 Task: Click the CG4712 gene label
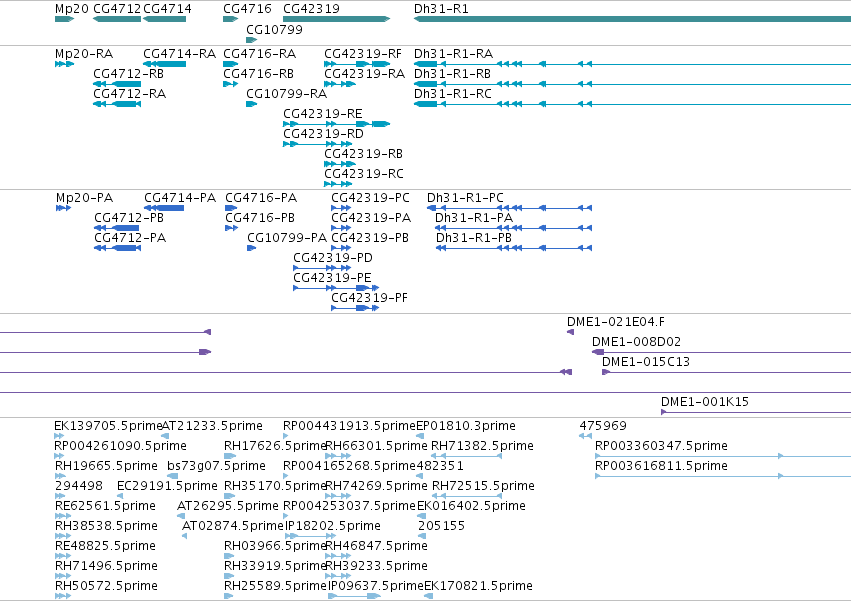pyautogui.click(x=117, y=9)
